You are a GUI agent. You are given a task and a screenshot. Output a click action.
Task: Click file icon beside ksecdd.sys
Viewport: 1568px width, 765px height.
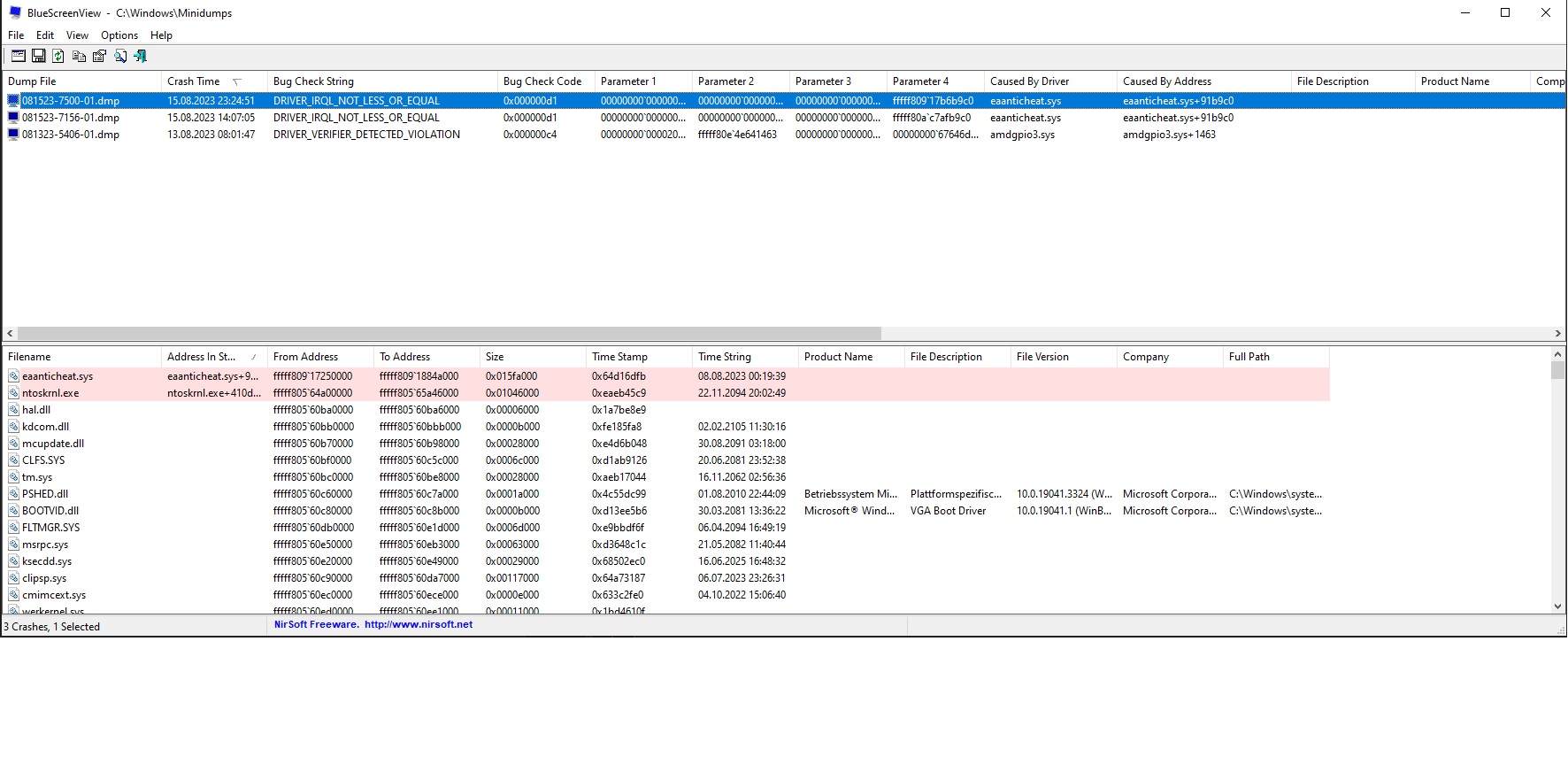13,561
